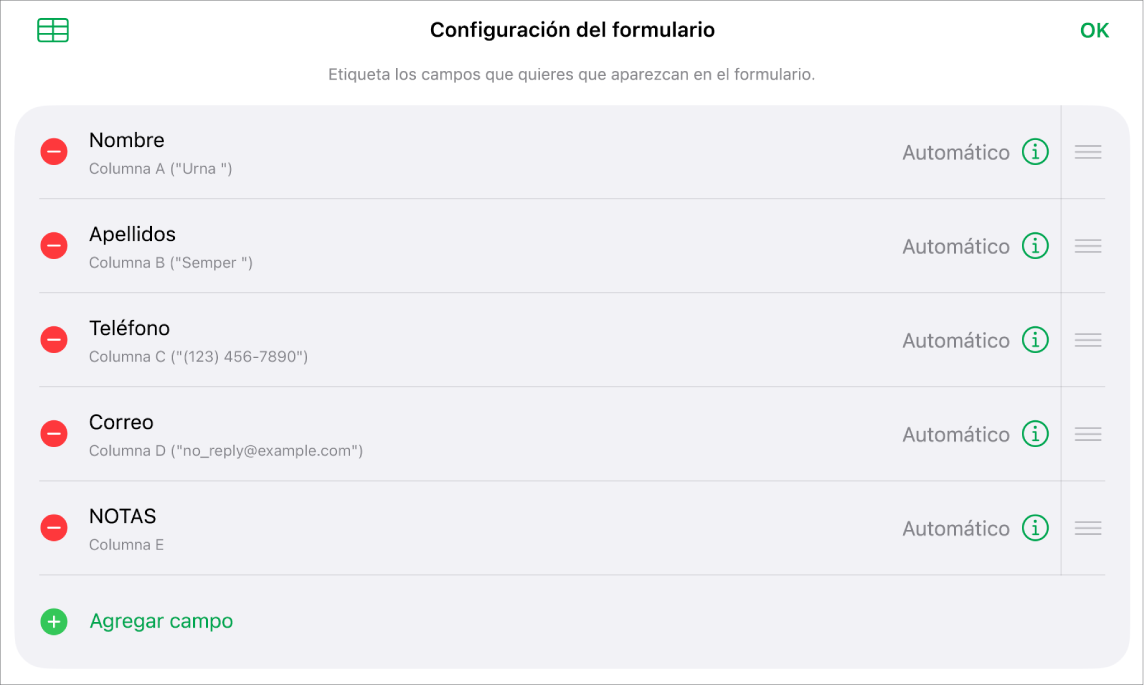Adjust the NOTAS format setting
The image size is (1146, 686).
pyautogui.click(x=955, y=527)
